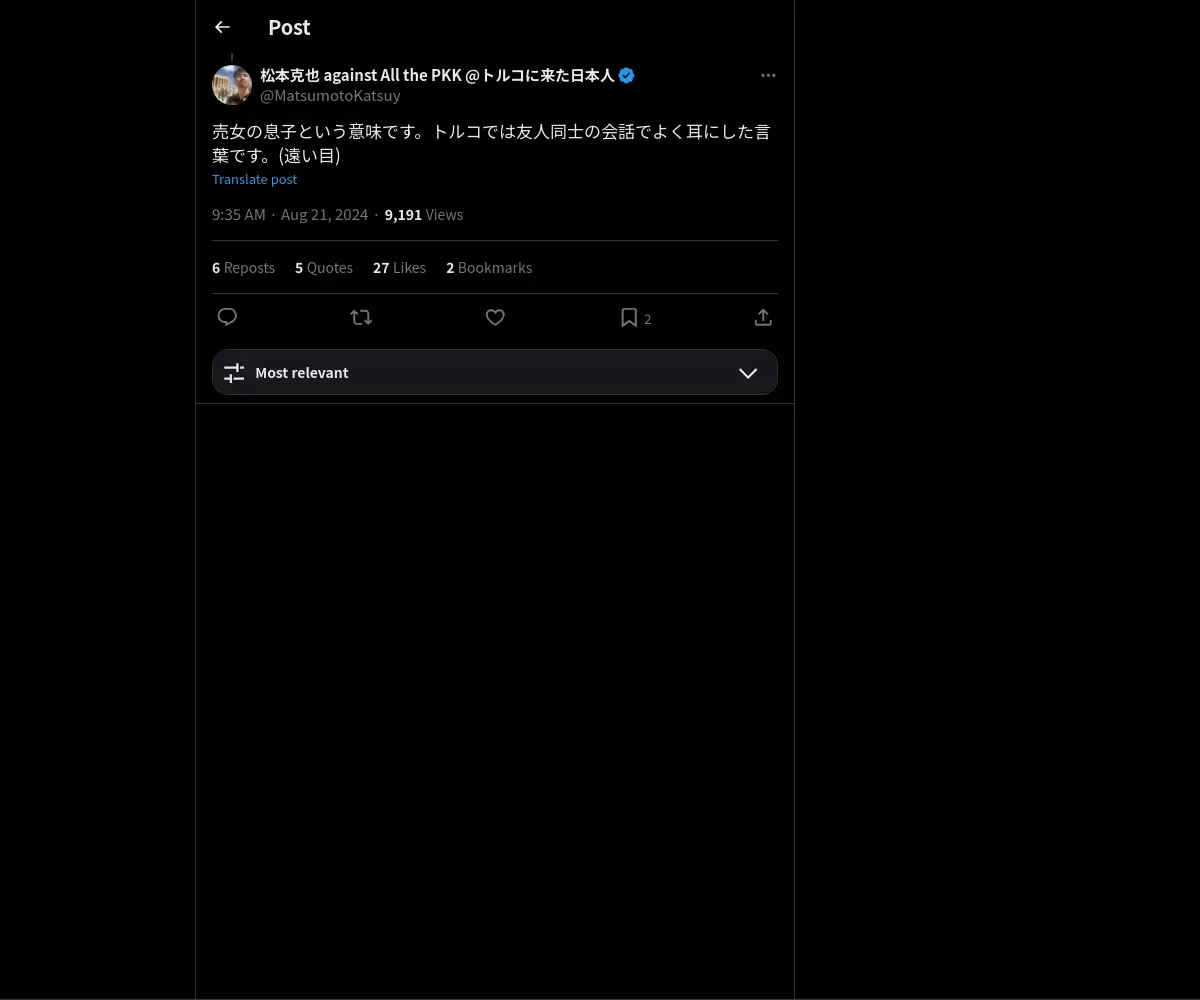Click the Translate post link
The width and height of the screenshot is (1200, 1000).
(x=254, y=179)
